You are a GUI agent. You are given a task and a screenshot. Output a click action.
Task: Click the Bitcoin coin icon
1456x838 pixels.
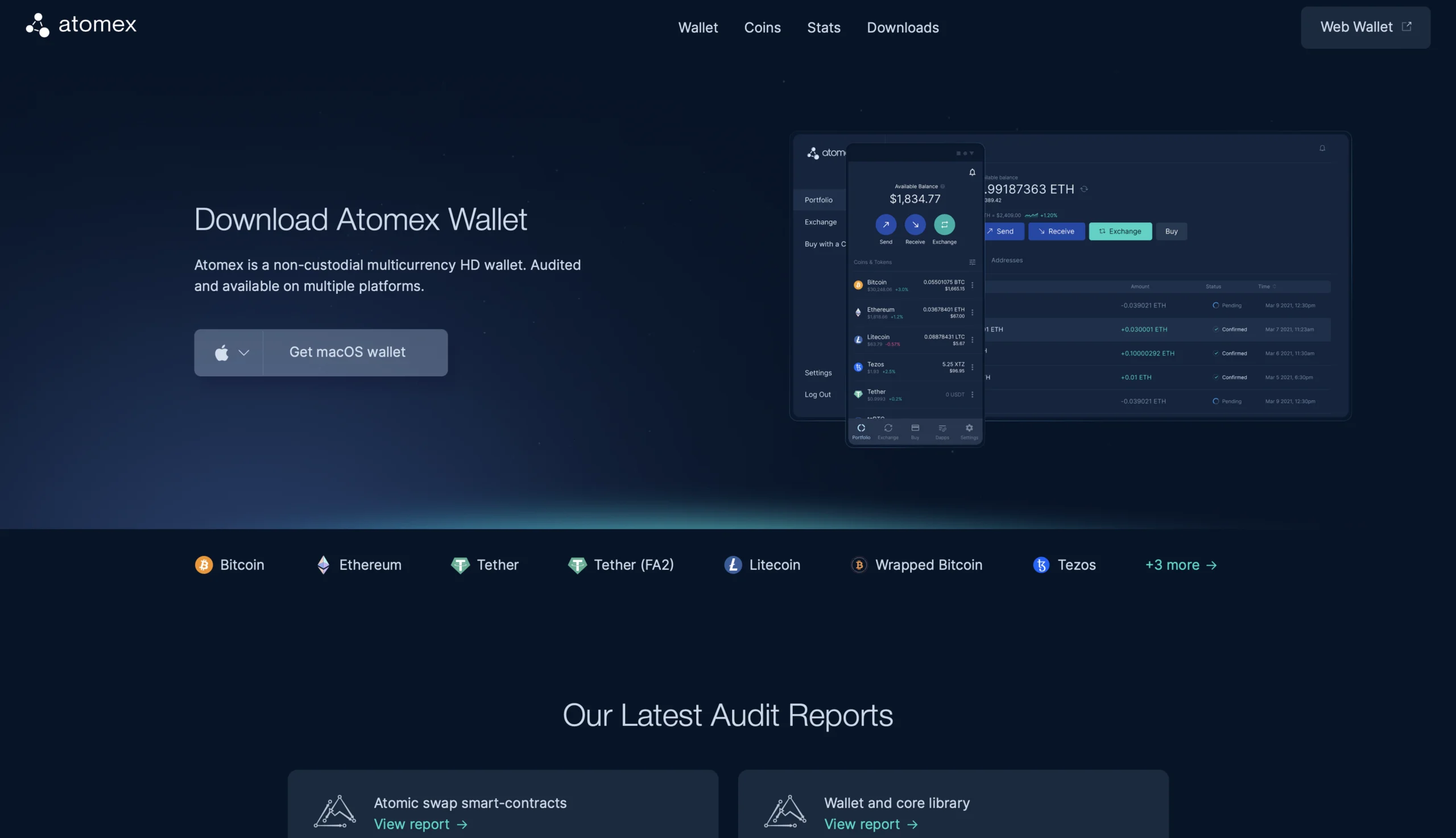click(204, 565)
